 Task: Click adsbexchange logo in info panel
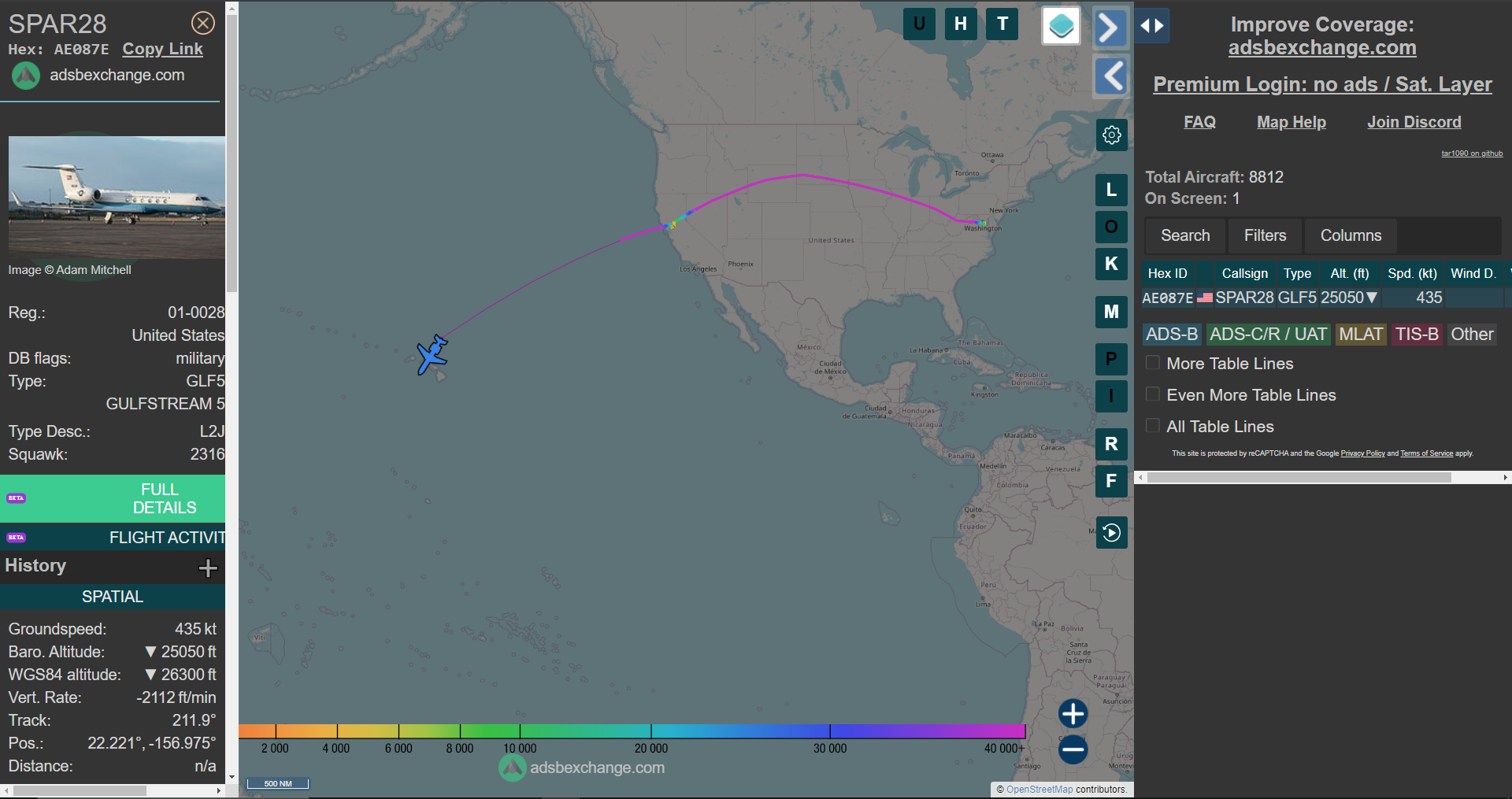click(x=26, y=76)
